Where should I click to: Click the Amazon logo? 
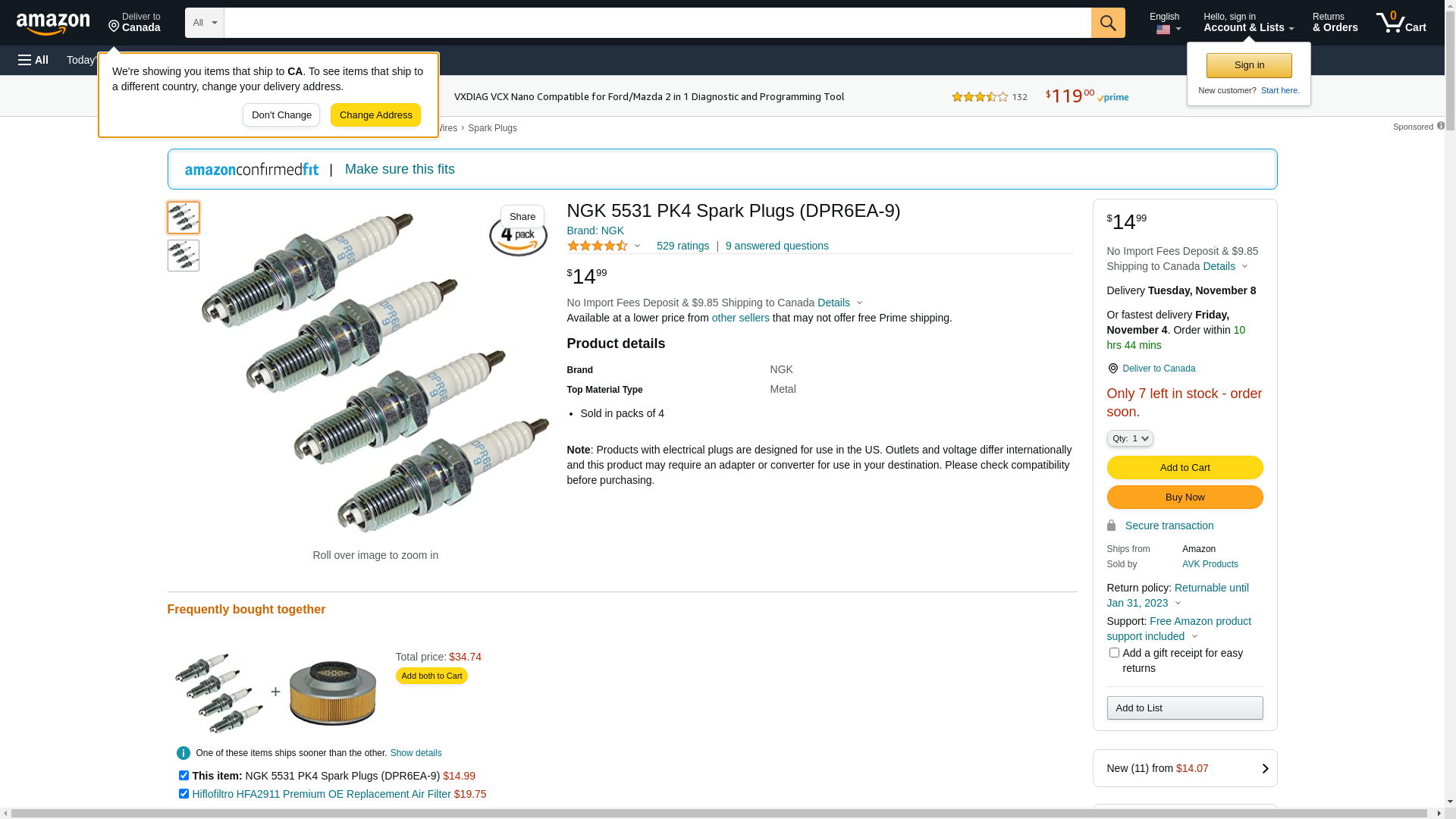coord(53,24)
